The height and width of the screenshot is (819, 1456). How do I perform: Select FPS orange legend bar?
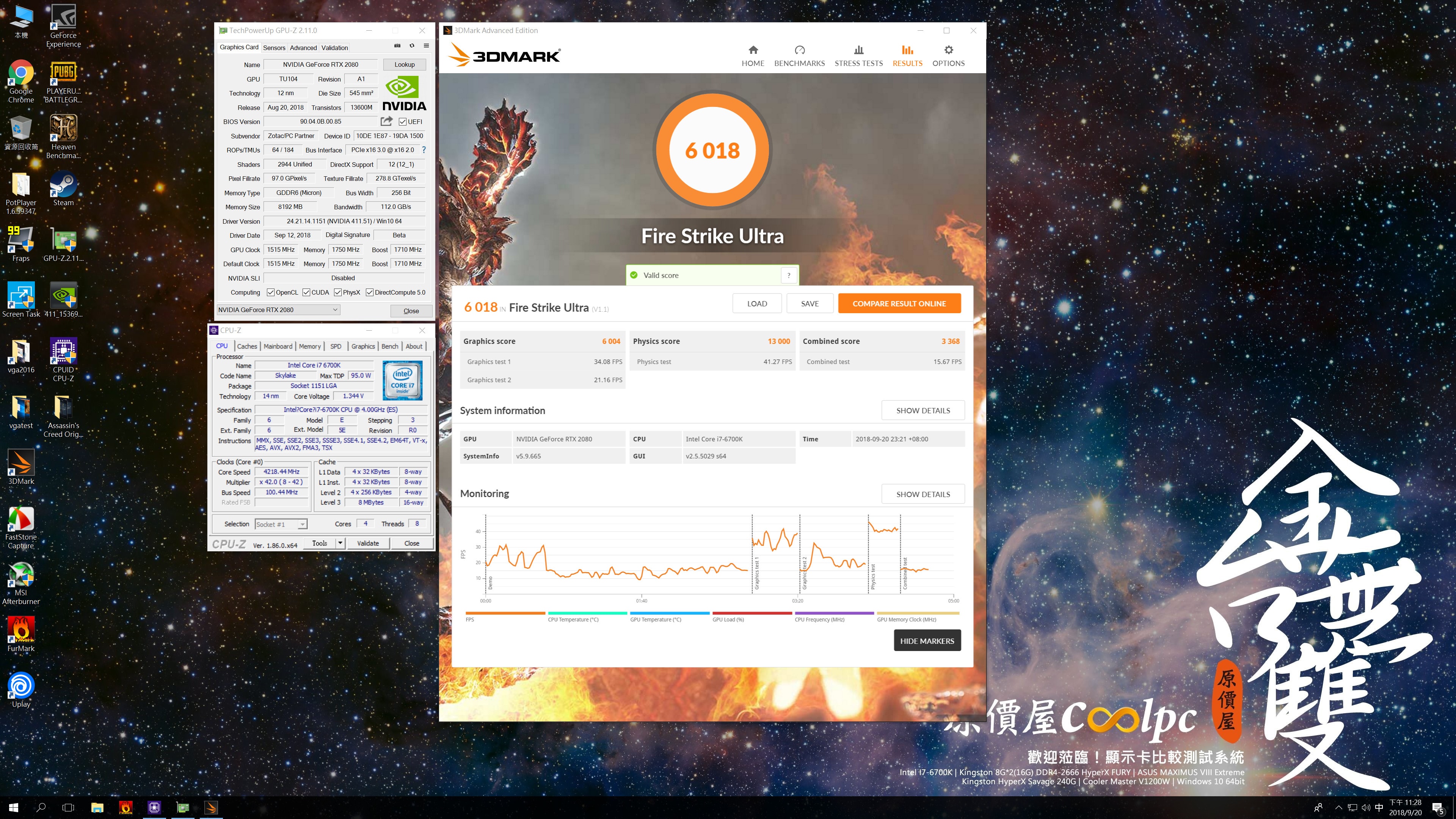pyautogui.click(x=505, y=613)
